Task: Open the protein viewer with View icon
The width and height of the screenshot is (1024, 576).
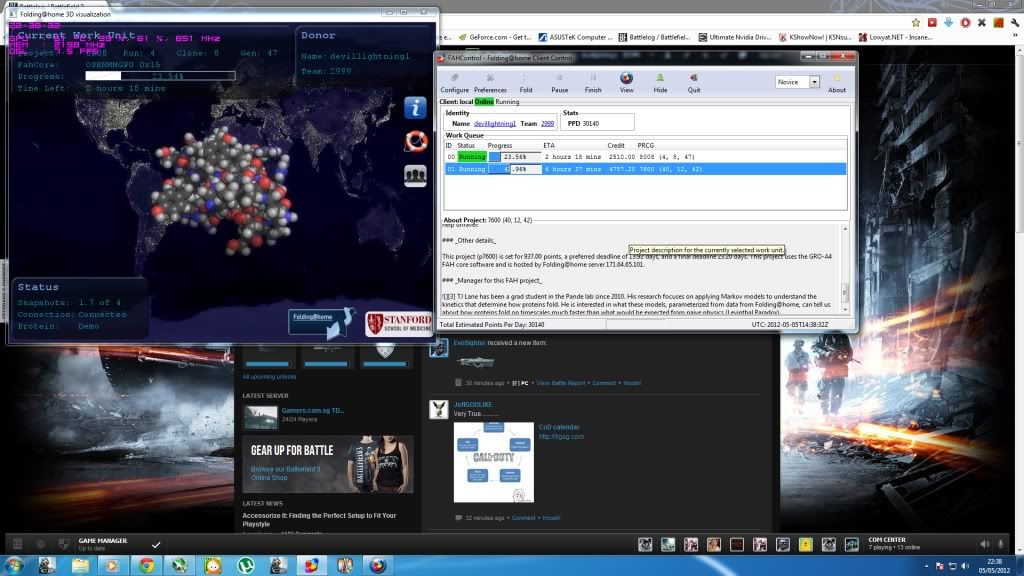Action: click(626, 81)
